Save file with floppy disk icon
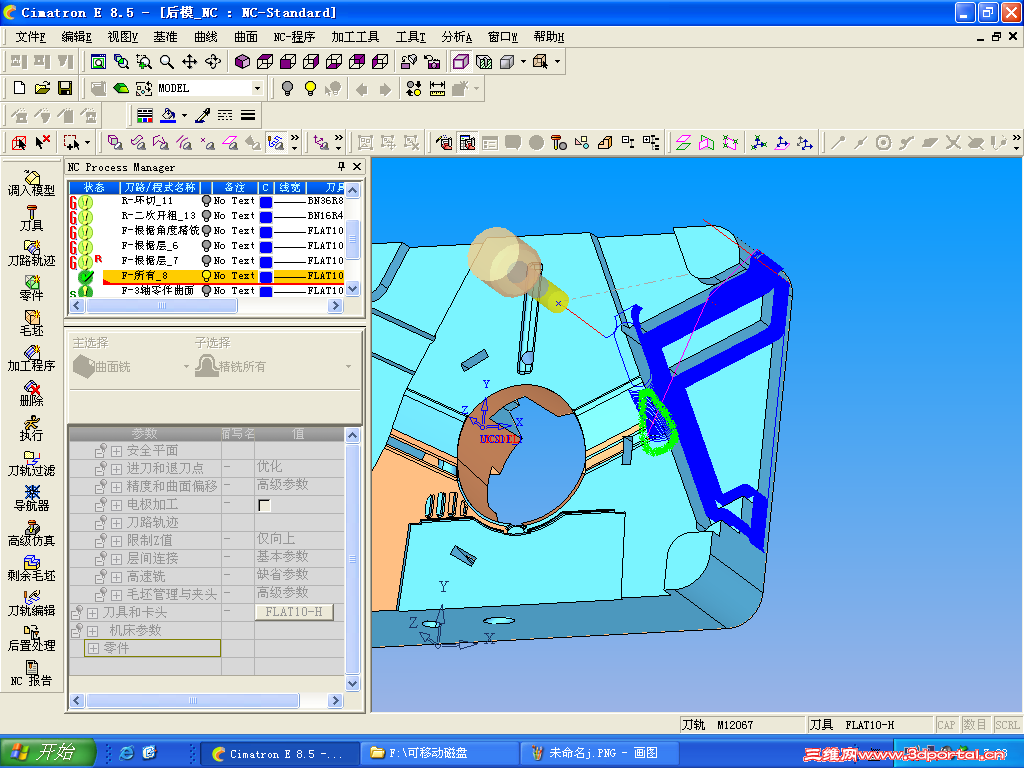This screenshot has height=768, width=1024. (65, 88)
